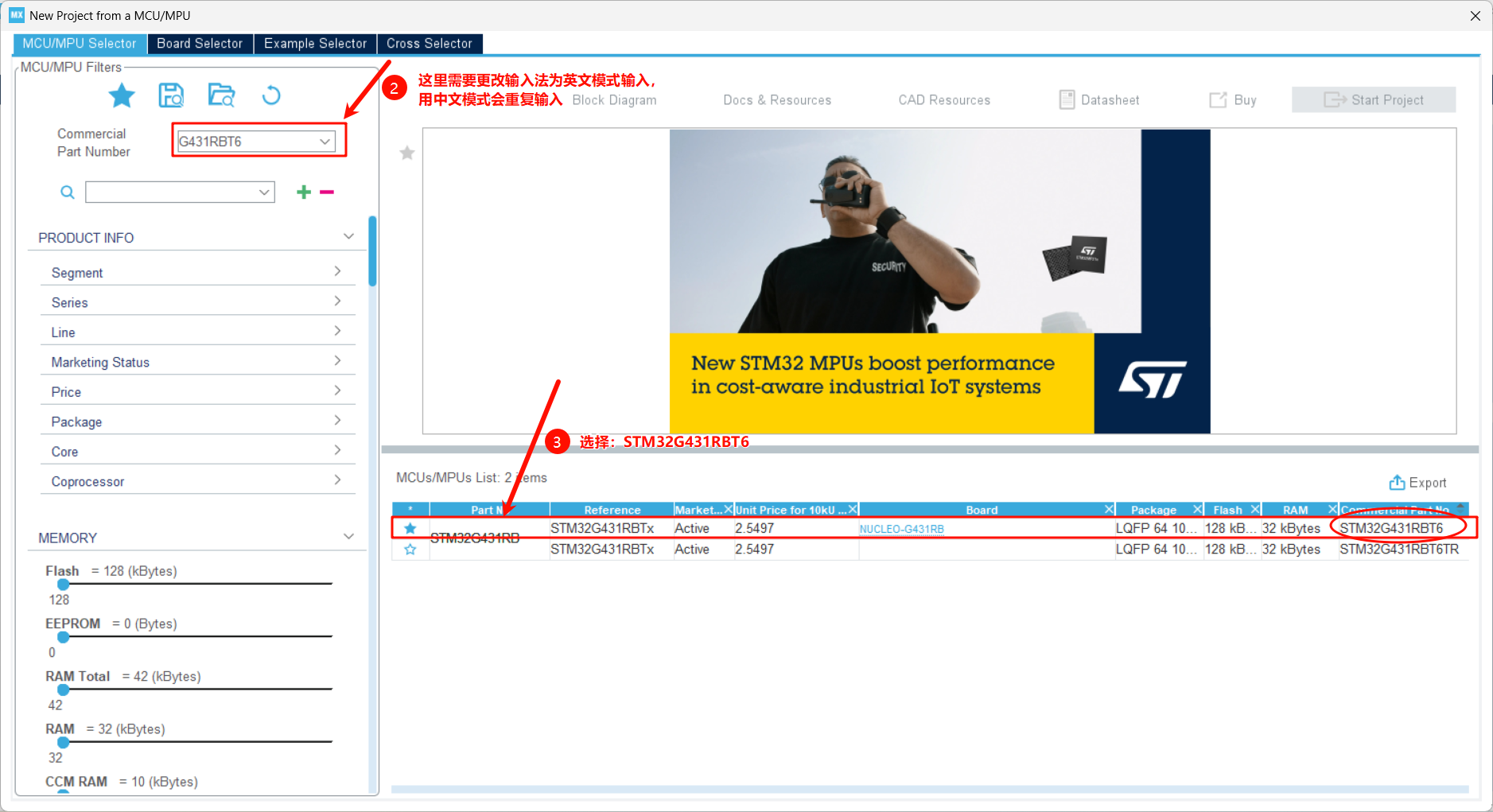
Task: Click the load saved search folder icon
Action: coord(221,95)
